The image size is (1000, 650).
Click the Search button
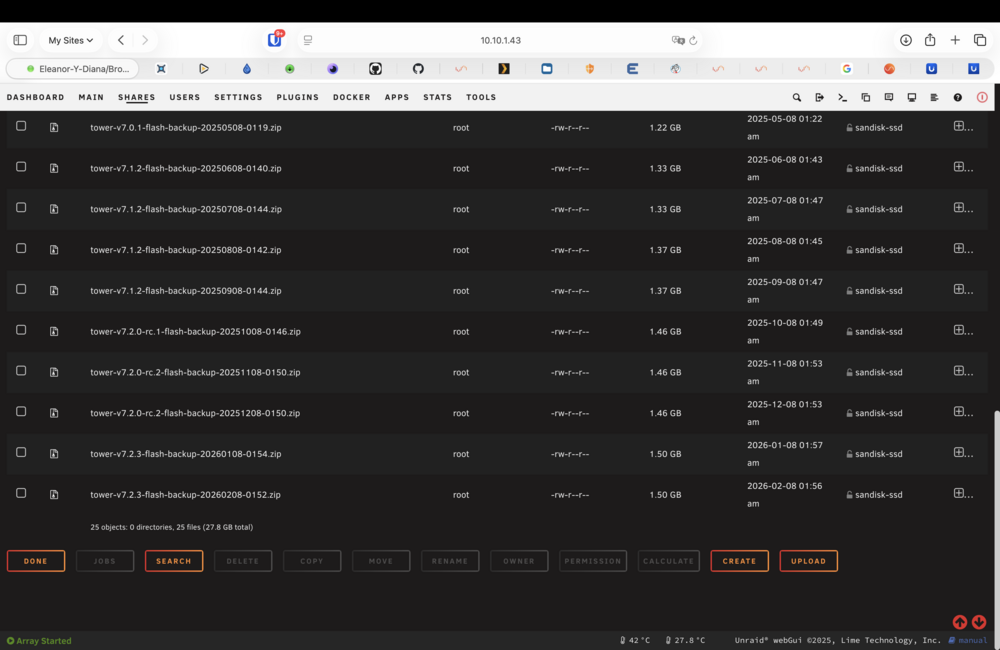click(x=174, y=561)
